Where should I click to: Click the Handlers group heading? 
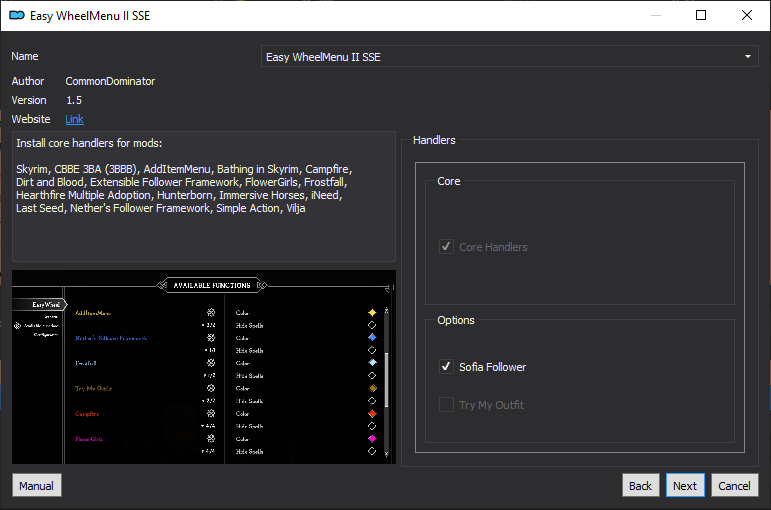434,140
